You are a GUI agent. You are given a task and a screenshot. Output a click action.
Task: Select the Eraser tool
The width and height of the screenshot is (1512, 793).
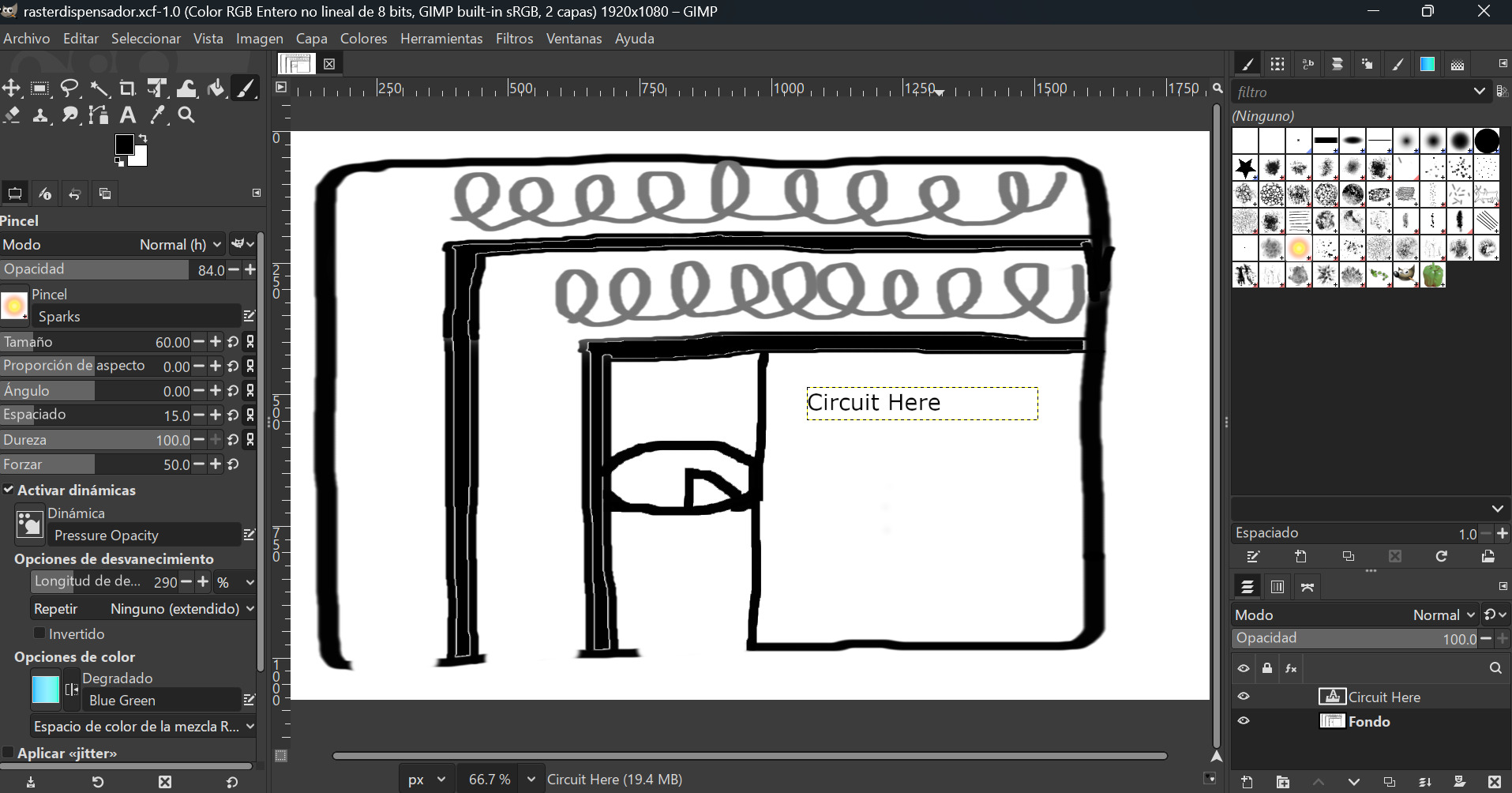click(12, 115)
